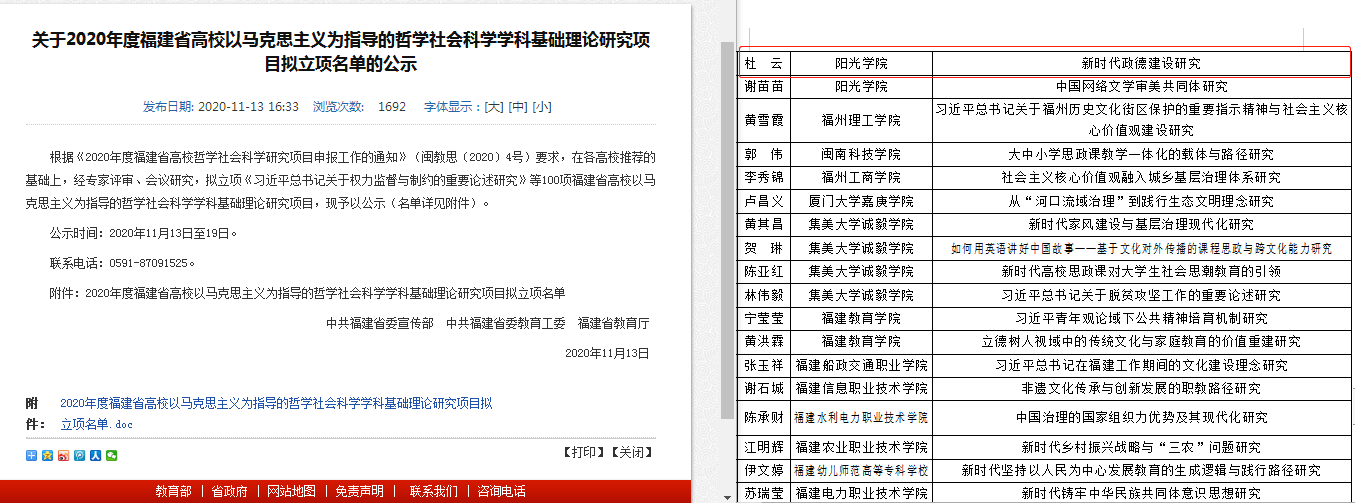
Task: Click the blue plus more-share icon
Action: tap(32, 456)
